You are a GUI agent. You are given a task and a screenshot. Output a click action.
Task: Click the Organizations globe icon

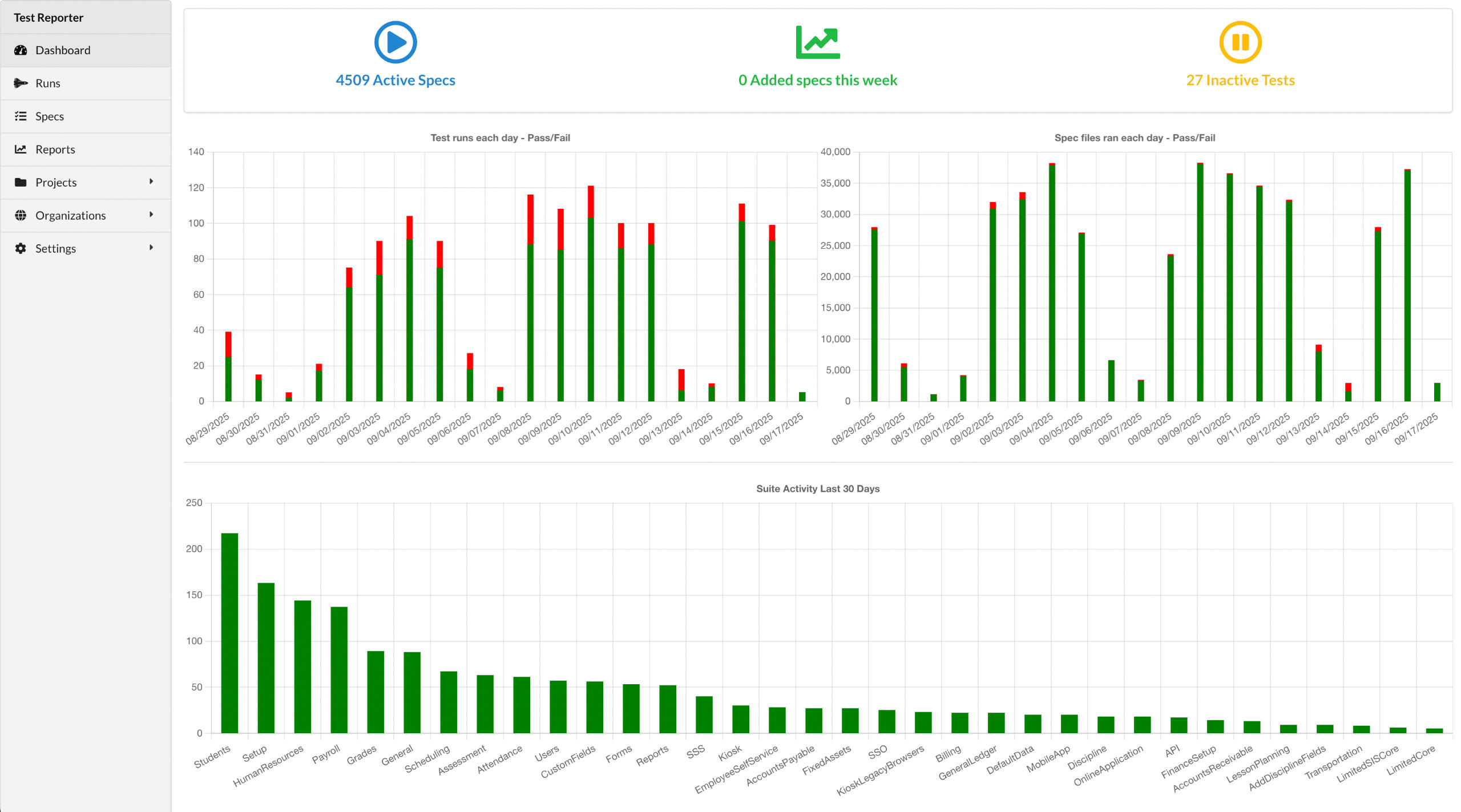(20, 215)
